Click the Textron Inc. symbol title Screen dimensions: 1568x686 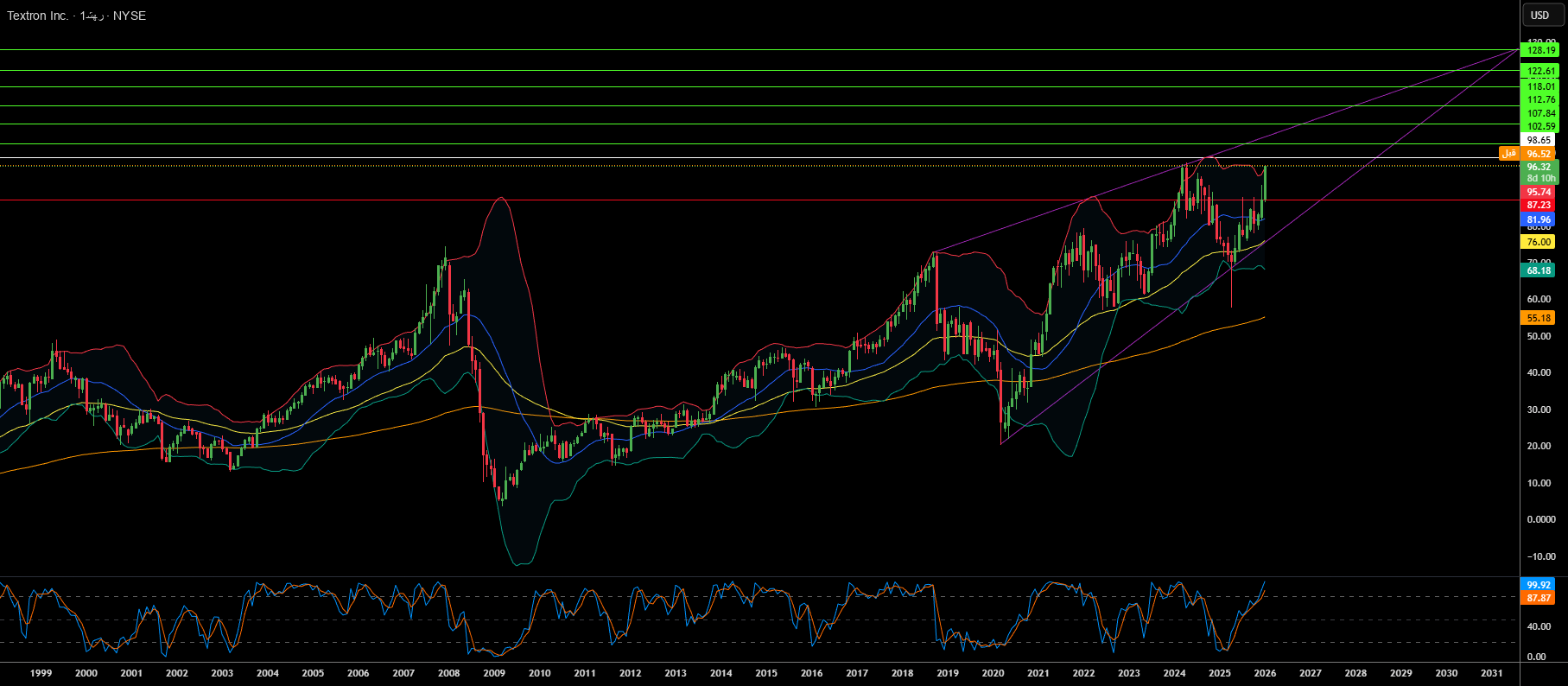point(37,16)
